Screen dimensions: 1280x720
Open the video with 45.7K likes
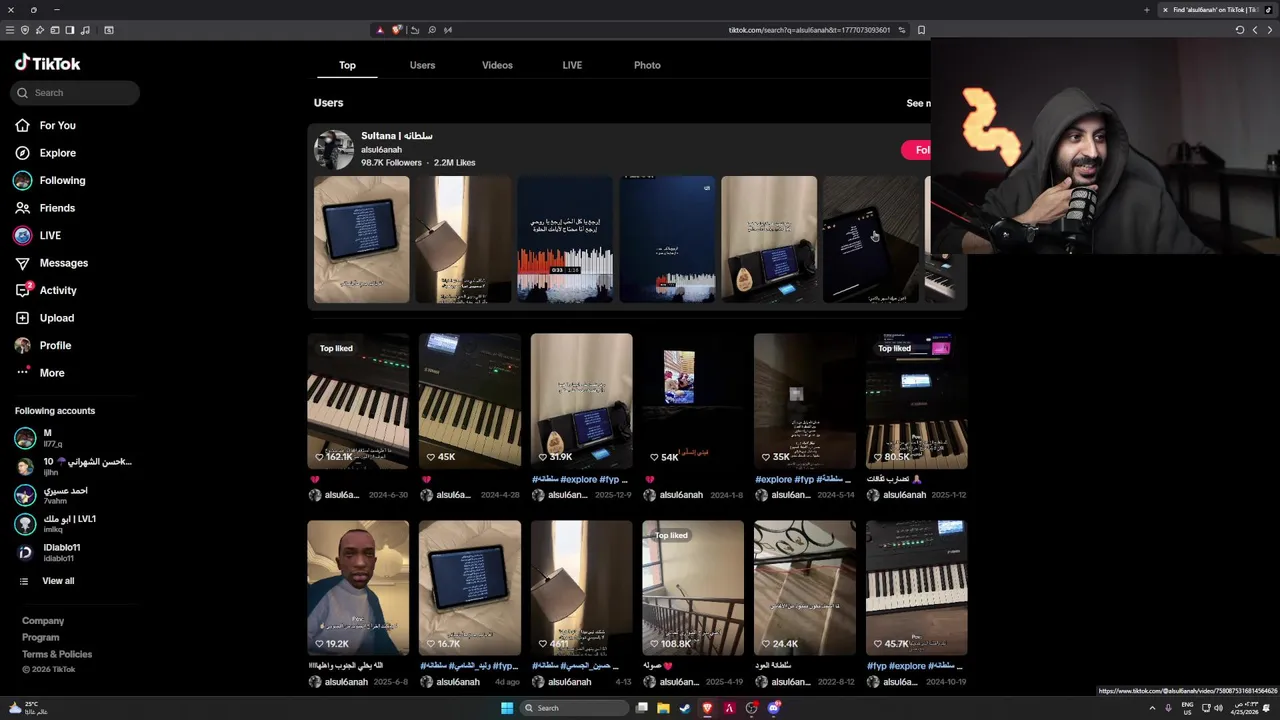pyautogui.click(x=916, y=588)
